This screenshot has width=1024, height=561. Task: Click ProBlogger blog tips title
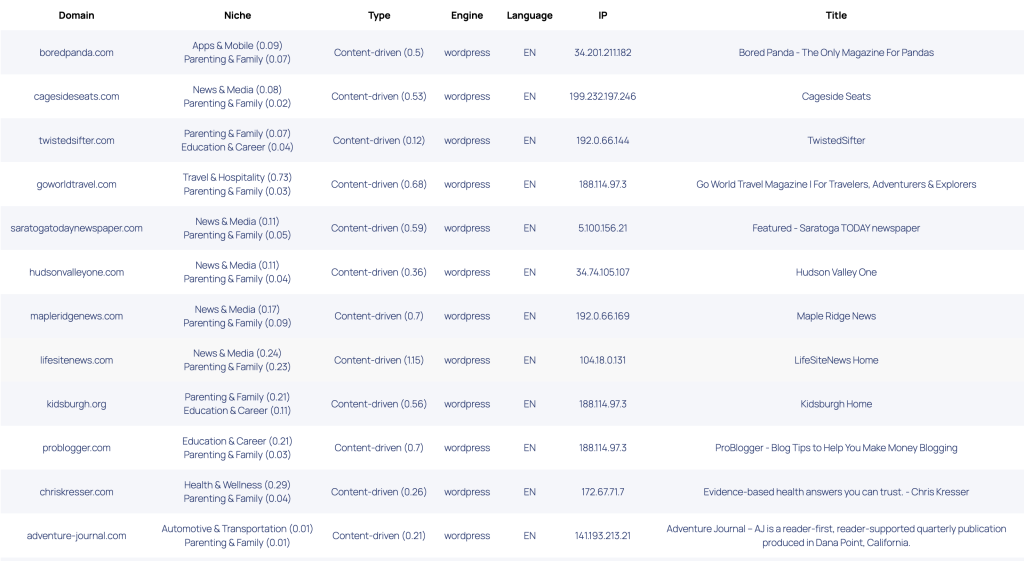tap(836, 448)
